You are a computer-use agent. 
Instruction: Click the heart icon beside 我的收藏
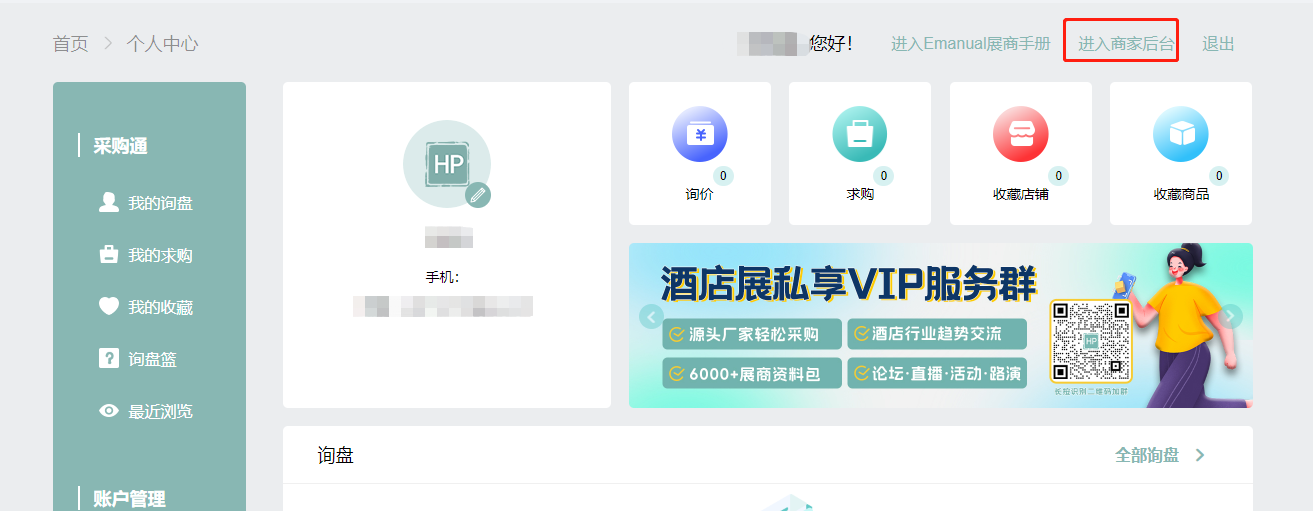(109, 307)
